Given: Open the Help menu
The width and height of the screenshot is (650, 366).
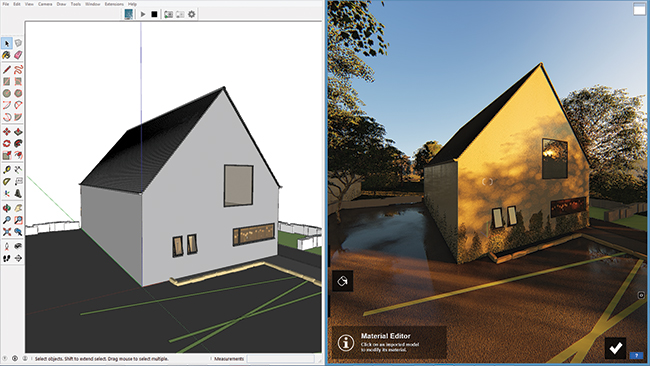Looking at the screenshot, I should coord(132,4).
